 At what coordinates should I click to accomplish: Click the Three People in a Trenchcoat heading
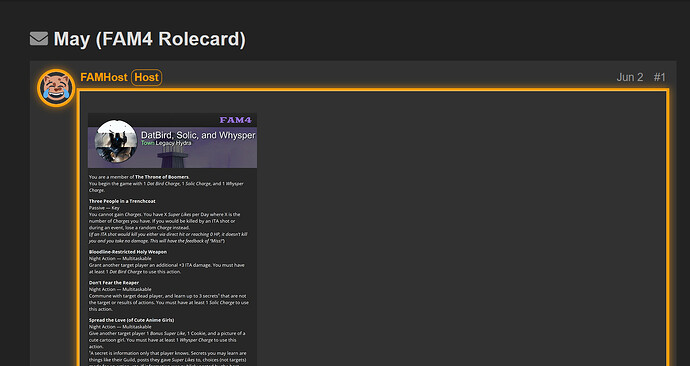point(122,201)
